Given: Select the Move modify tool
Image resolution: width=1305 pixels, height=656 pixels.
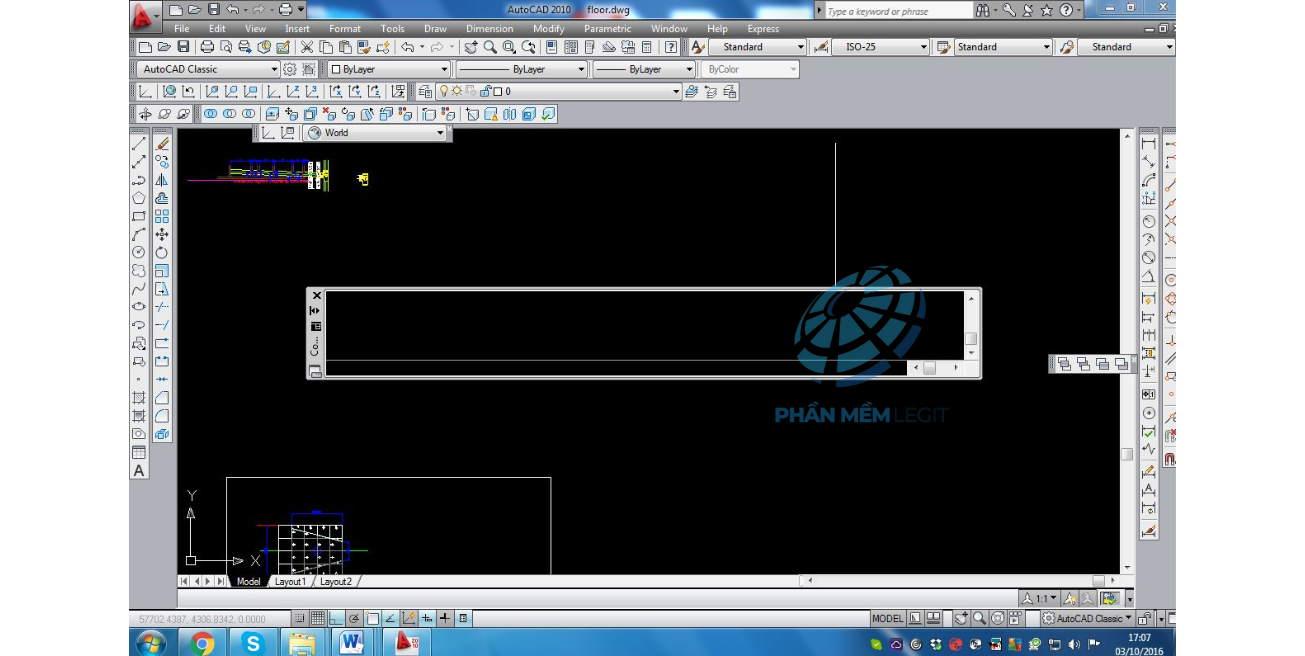Looking at the screenshot, I should pos(162,234).
